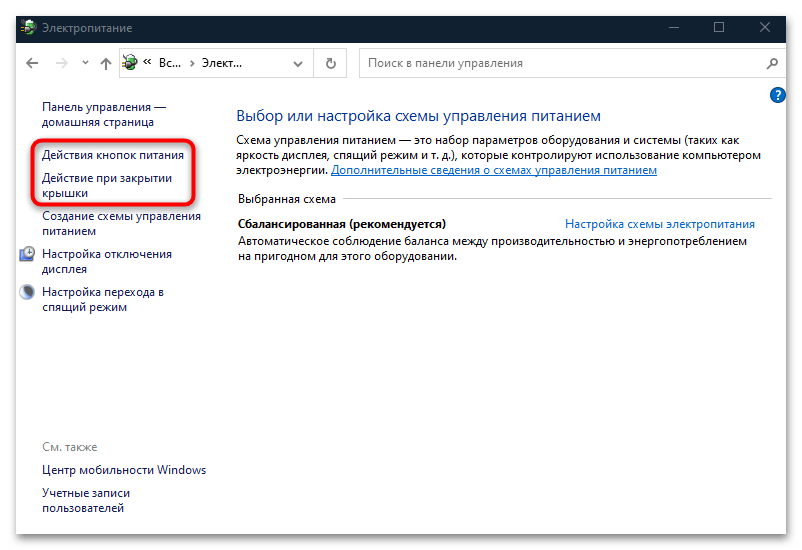Open the recent locations dropdown arrow

(84, 63)
